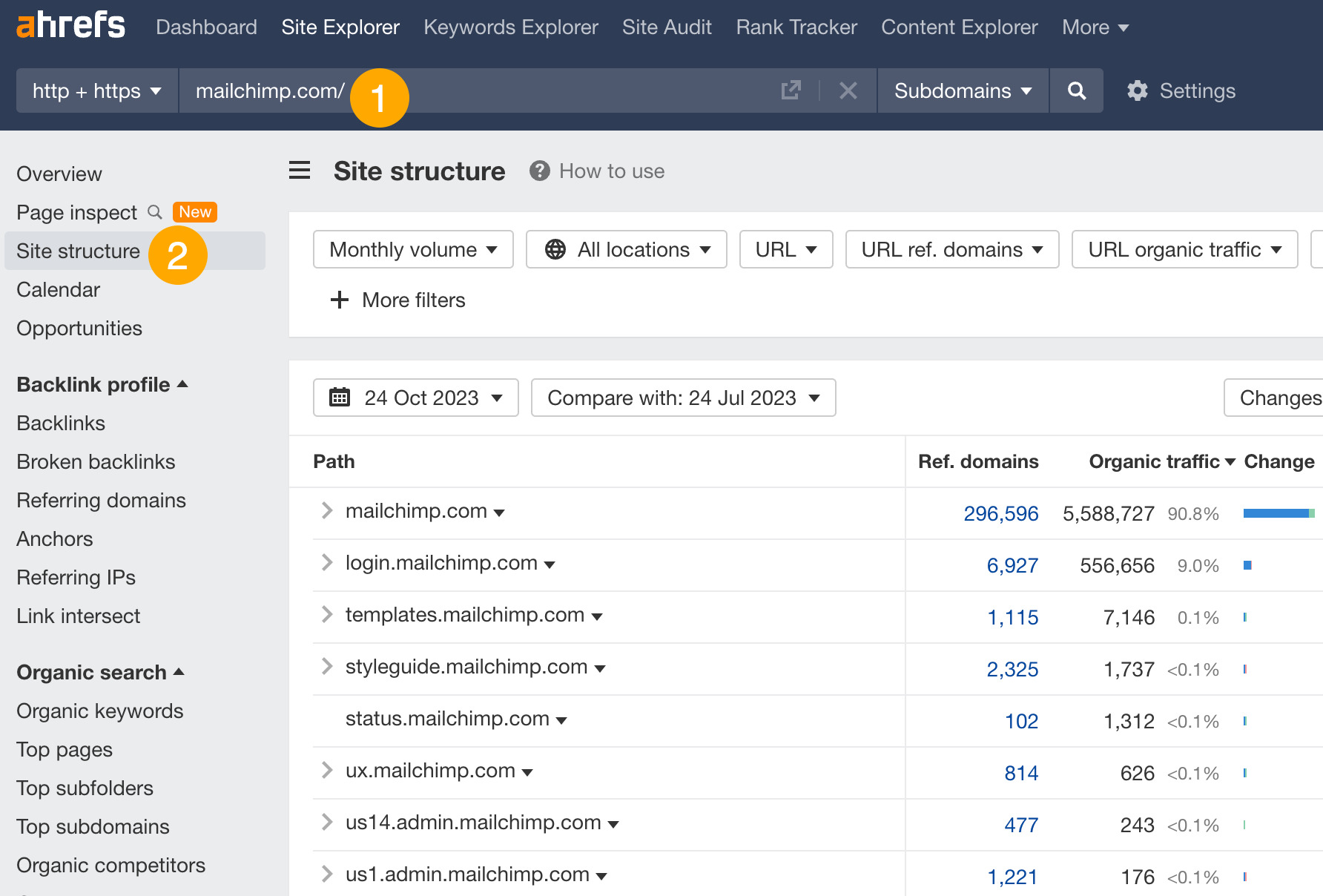The height and width of the screenshot is (896, 1323).
Task: Open the calendar icon on the date picker
Action: point(340,398)
